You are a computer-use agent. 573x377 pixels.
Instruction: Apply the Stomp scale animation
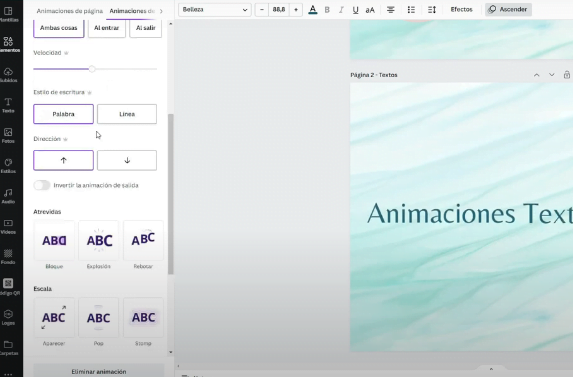[143, 317]
